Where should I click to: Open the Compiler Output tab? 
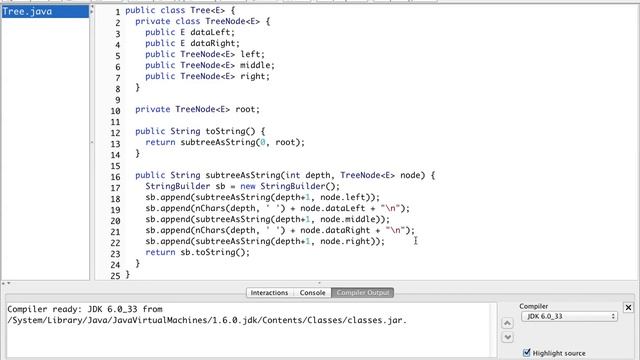point(362,293)
